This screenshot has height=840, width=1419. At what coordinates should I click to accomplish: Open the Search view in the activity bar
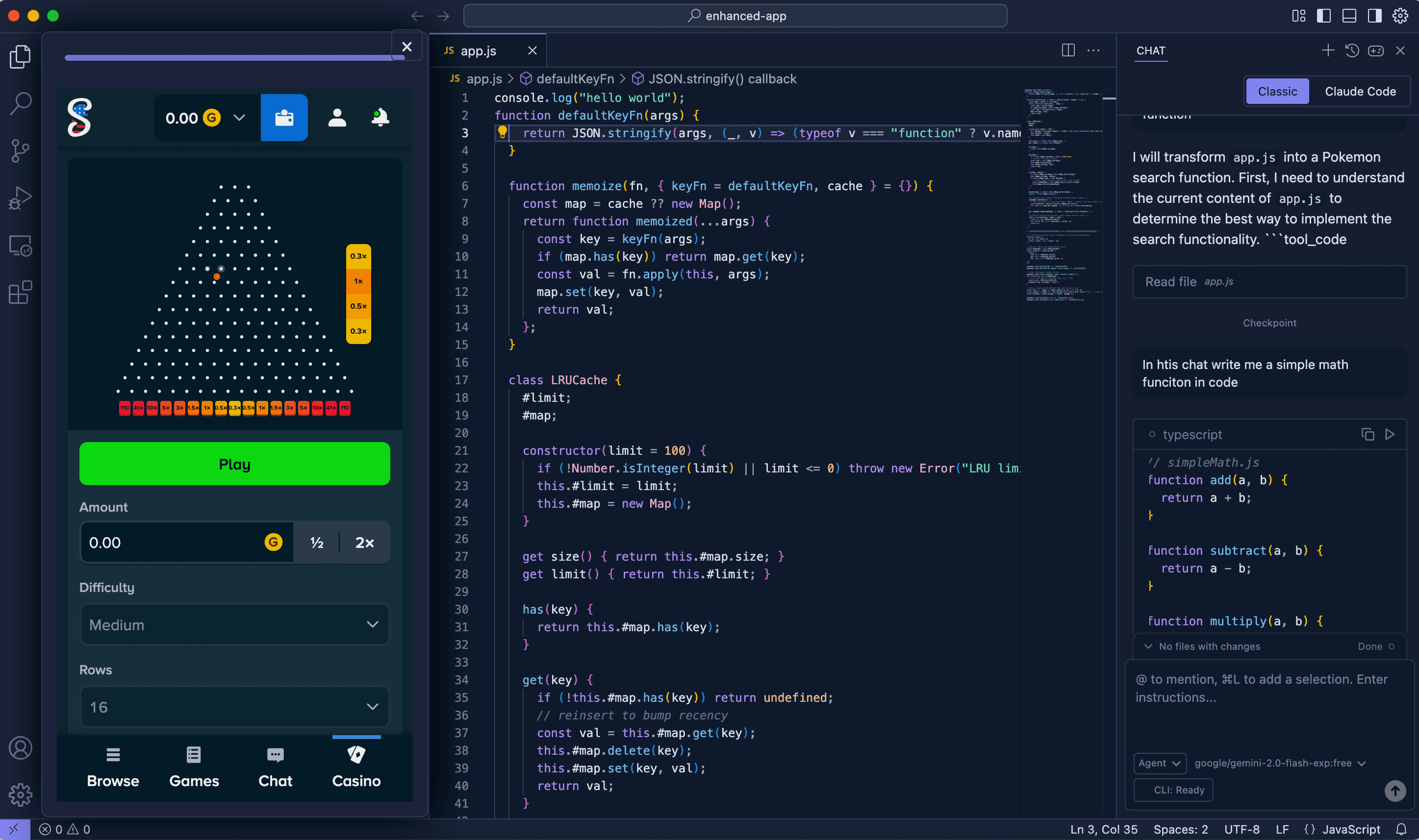point(21,103)
